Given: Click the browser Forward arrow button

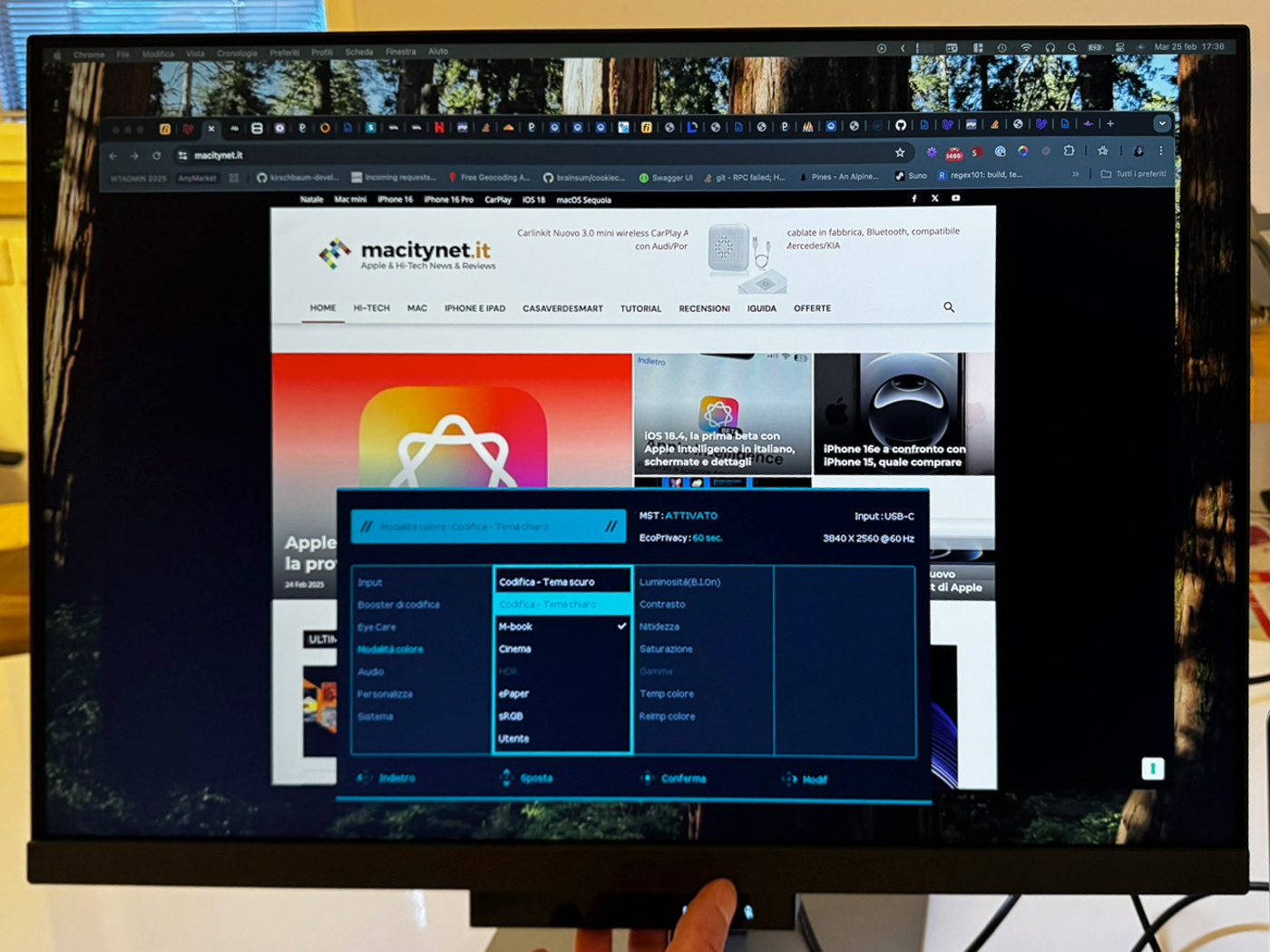Looking at the screenshot, I should pyautogui.click(x=134, y=156).
